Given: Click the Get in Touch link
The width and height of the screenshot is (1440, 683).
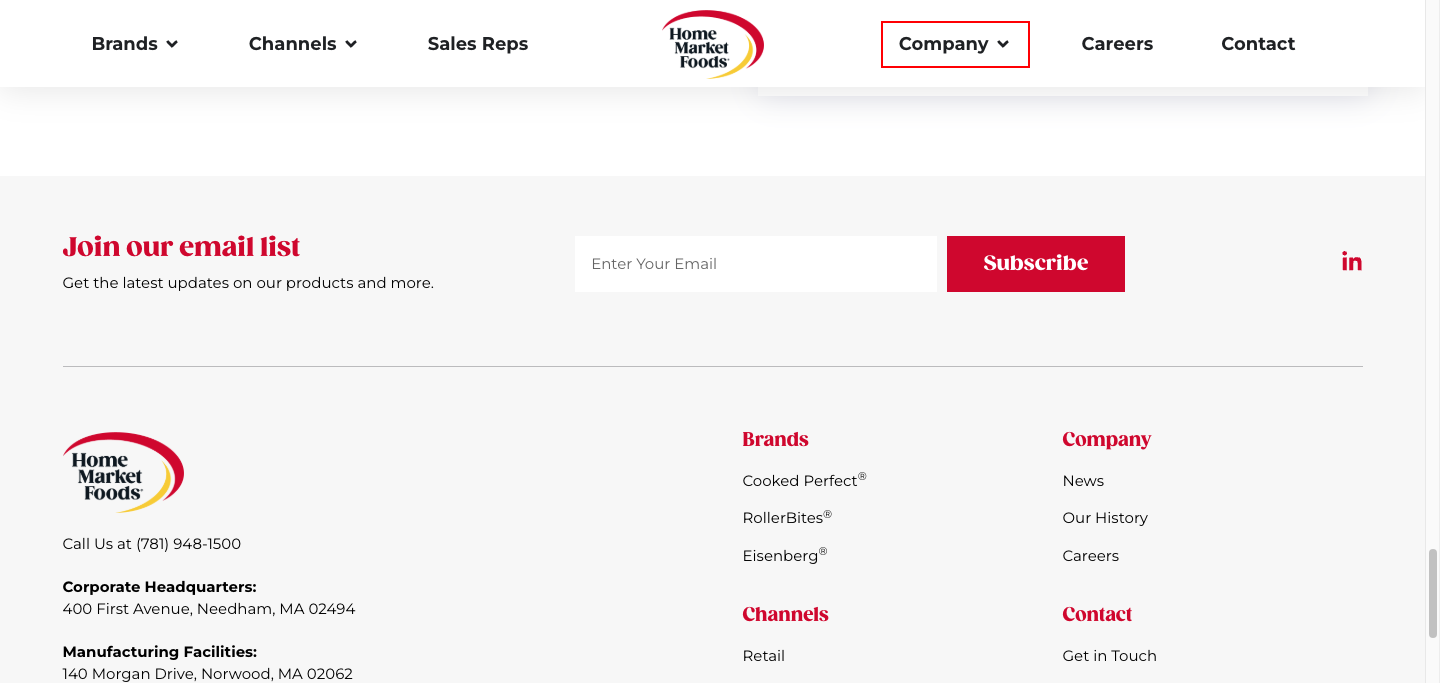Looking at the screenshot, I should coord(1109,656).
